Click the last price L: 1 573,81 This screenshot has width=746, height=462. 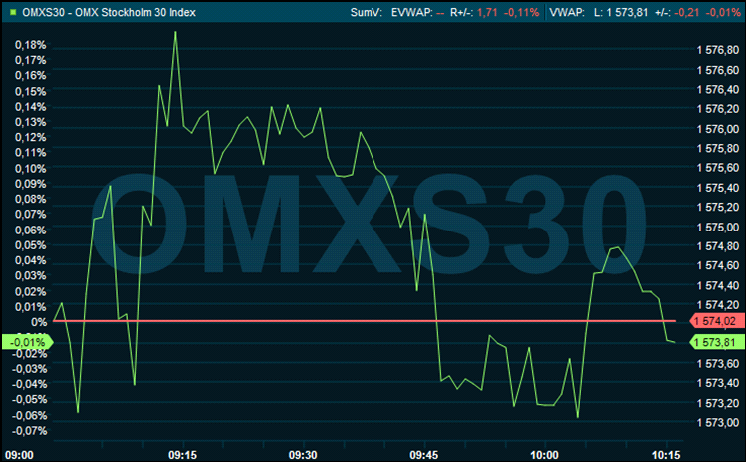tap(621, 12)
